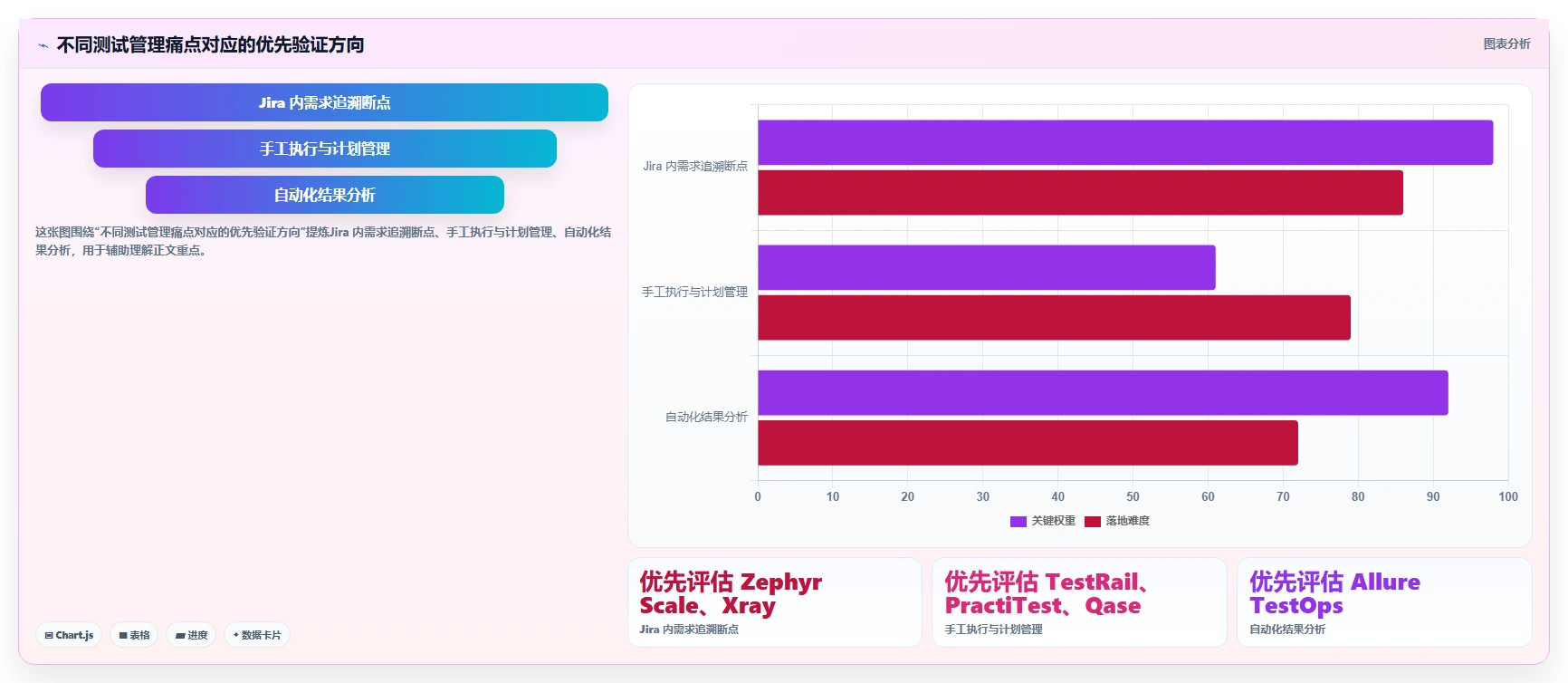Click the x-axis tick value 0
Viewport: 1568px width, 683px height.
(758, 496)
